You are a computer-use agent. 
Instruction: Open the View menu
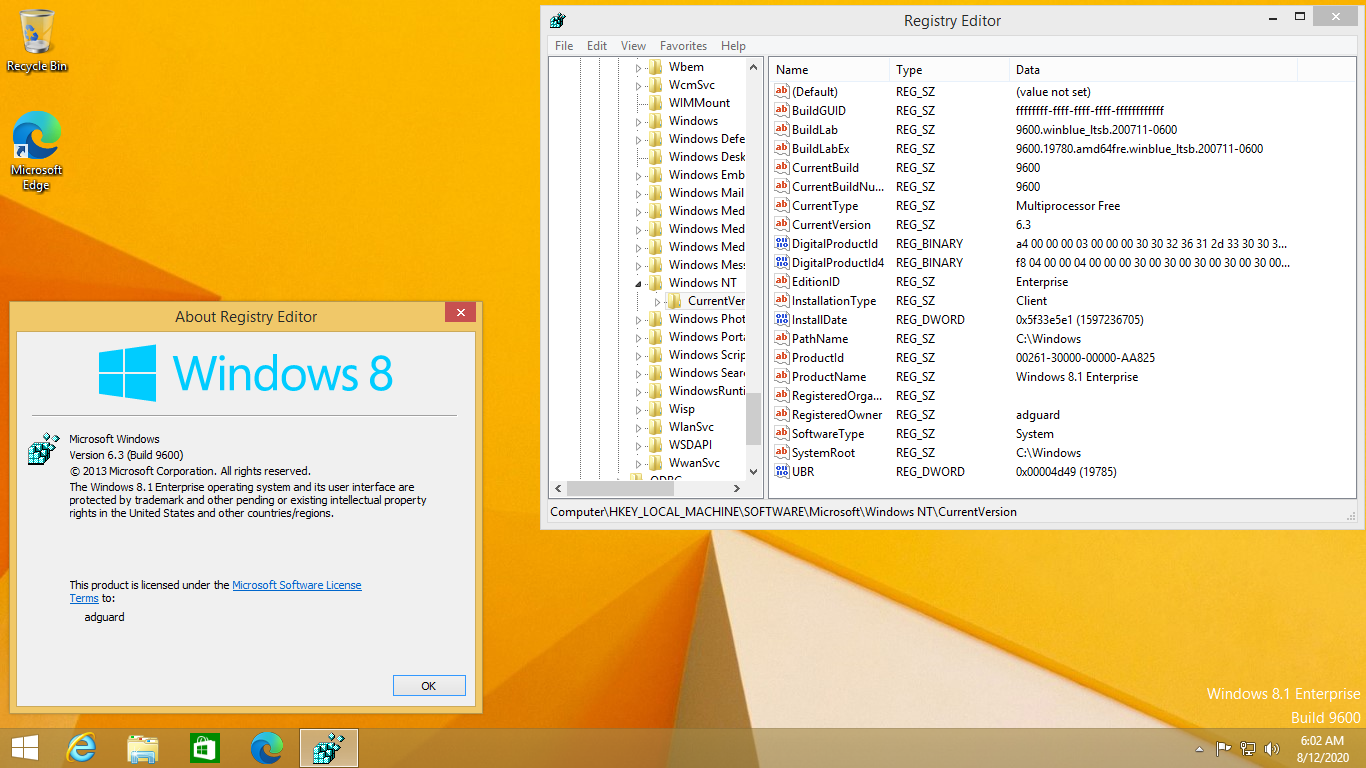point(633,46)
